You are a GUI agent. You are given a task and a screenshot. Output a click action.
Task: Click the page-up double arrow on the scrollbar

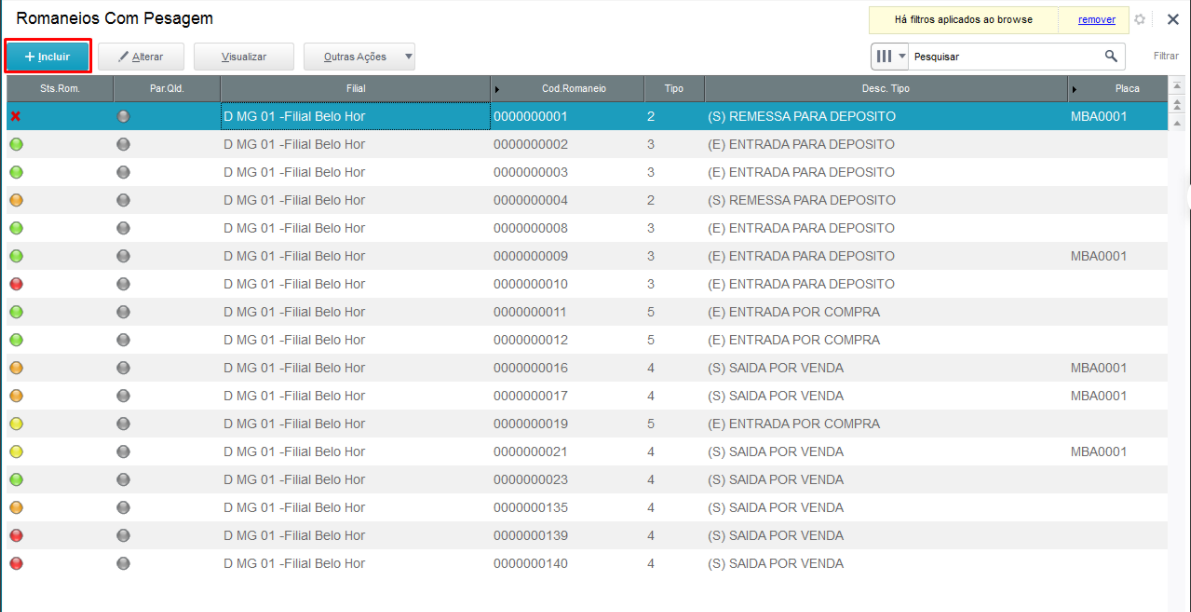pyautogui.click(x=1178, y=104)
